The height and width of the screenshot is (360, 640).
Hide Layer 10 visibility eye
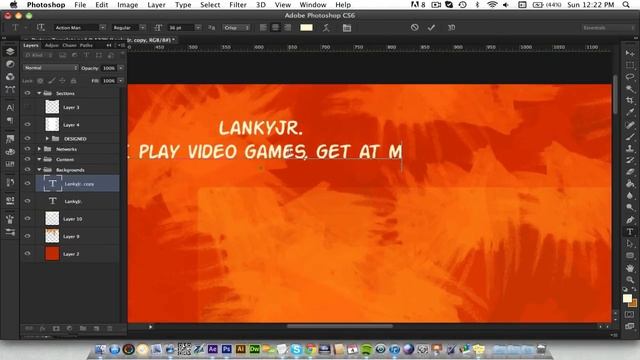tap(27, 218)
